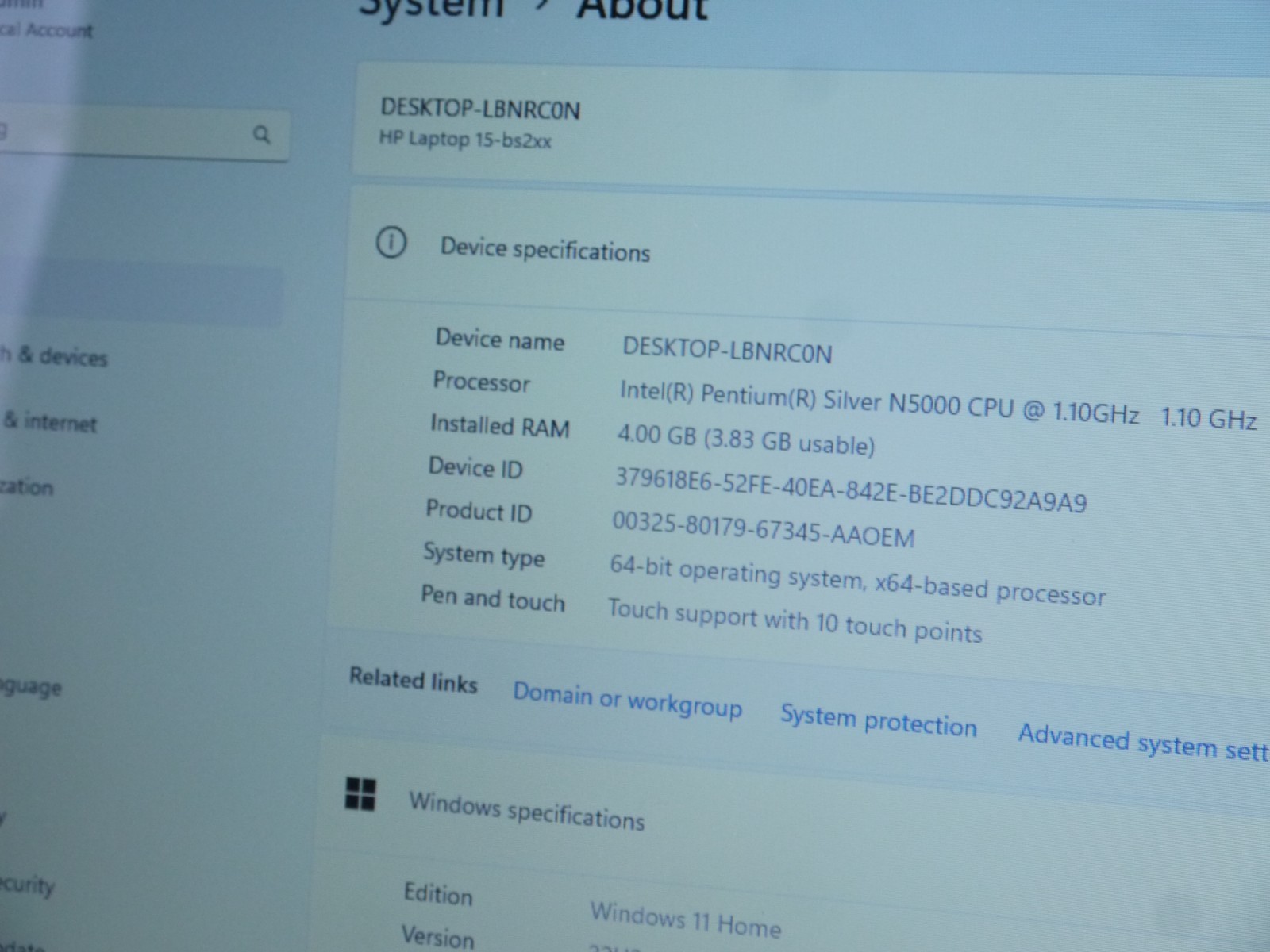Open the '& devices' sidebar item
Screen dimensions: 1270x952
53,355
